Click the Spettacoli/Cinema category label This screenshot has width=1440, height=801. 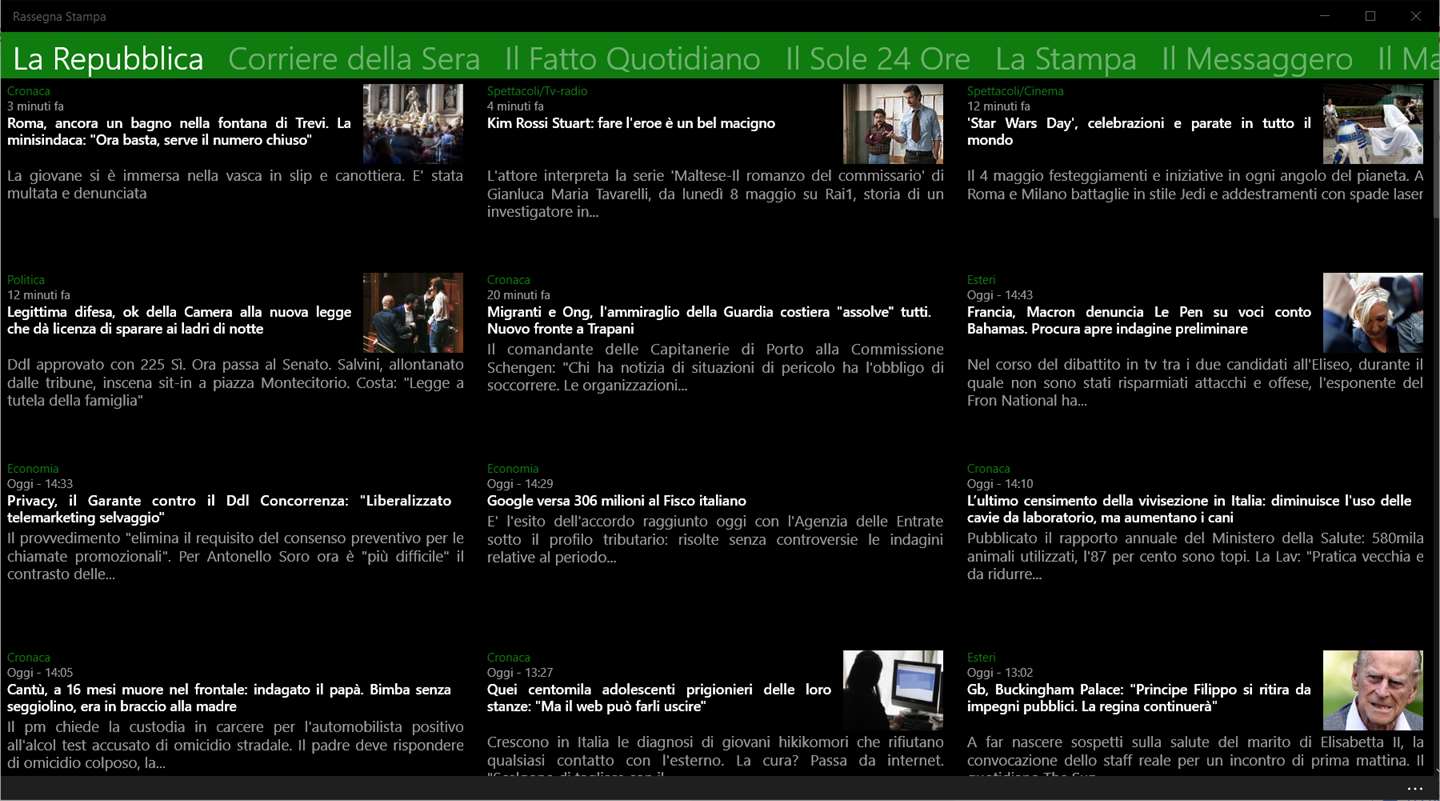pos(1015,91)
